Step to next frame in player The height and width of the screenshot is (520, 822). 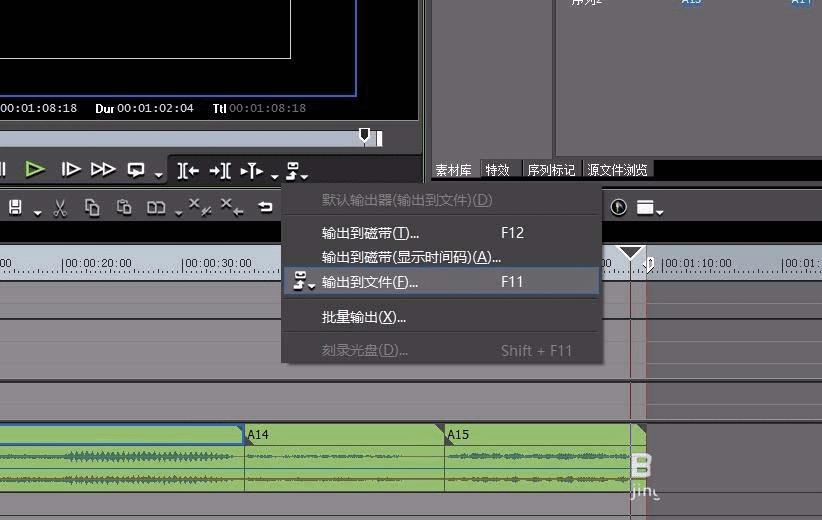pyautogui.click(x=71, y=169)
